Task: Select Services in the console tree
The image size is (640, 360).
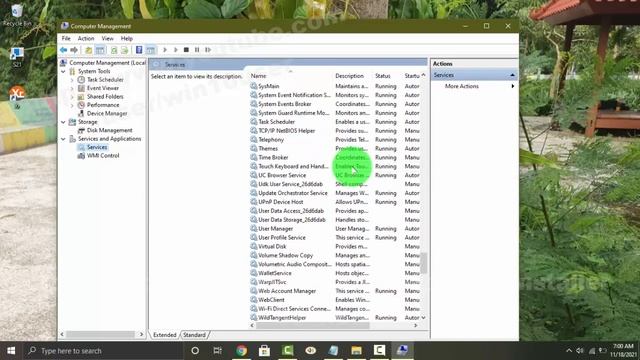Action: (x=97, y=147)
